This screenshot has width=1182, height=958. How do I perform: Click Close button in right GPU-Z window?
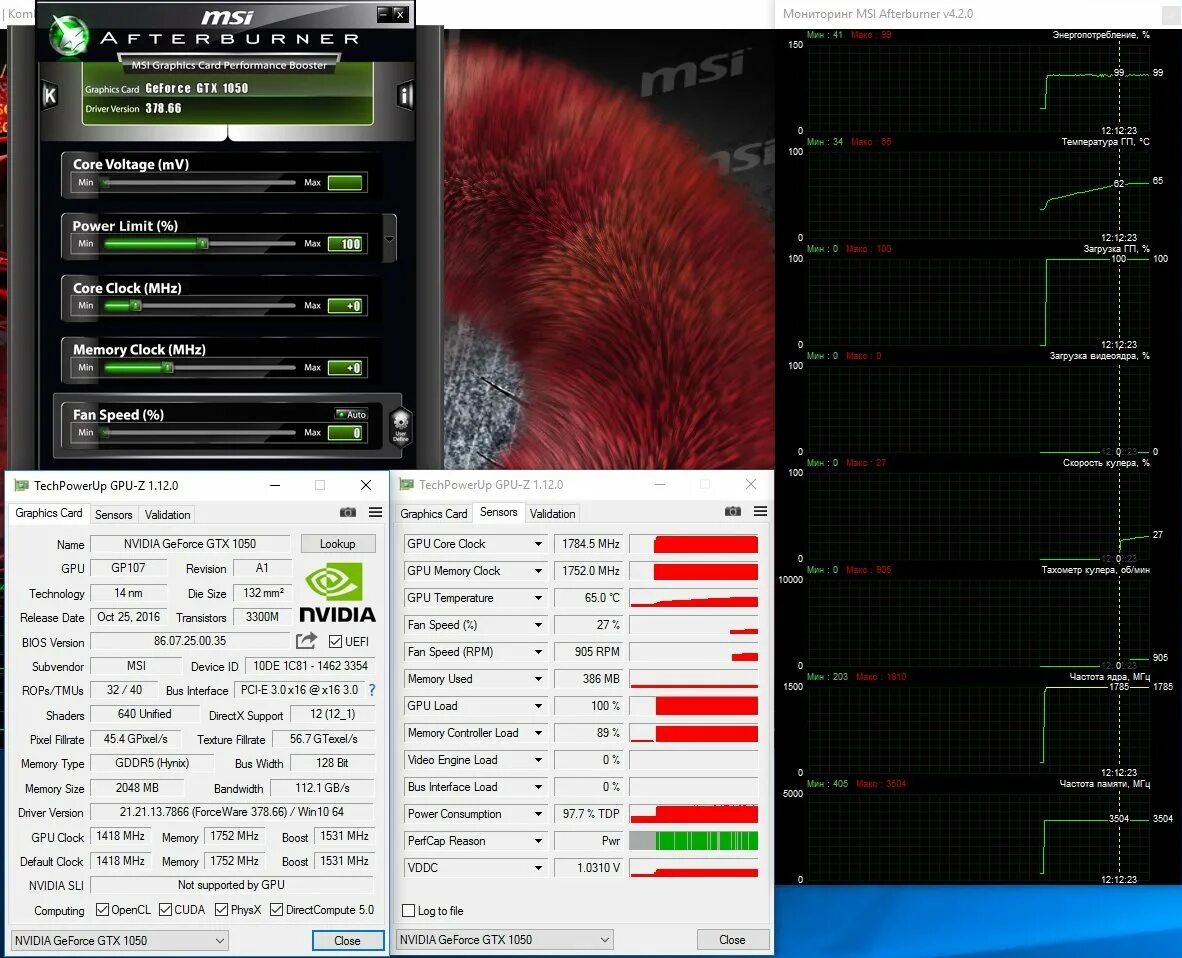coord(733,940)
